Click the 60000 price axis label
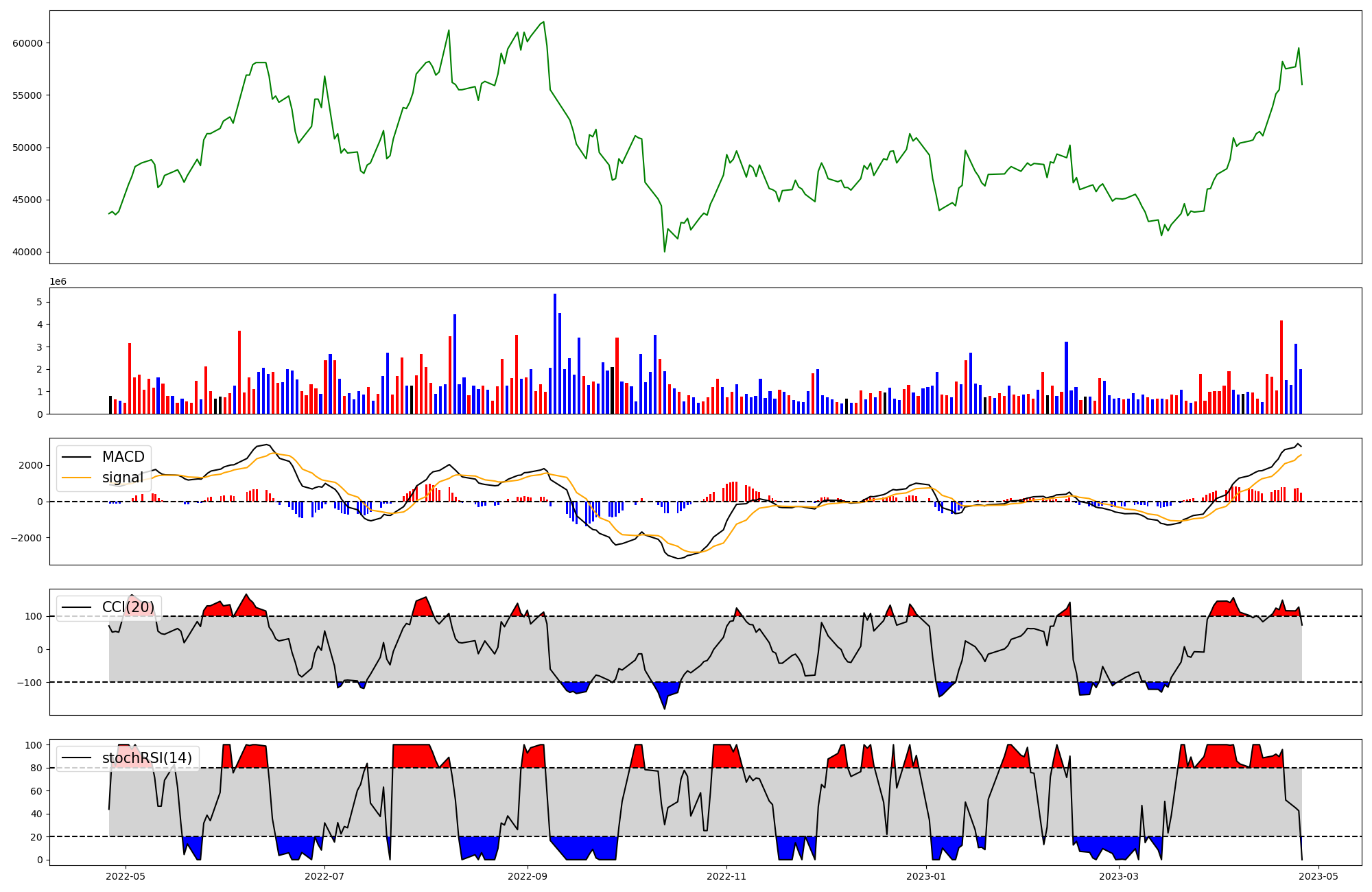The height and width of the screenshot is (892, 1372). (x=27, y=43)
